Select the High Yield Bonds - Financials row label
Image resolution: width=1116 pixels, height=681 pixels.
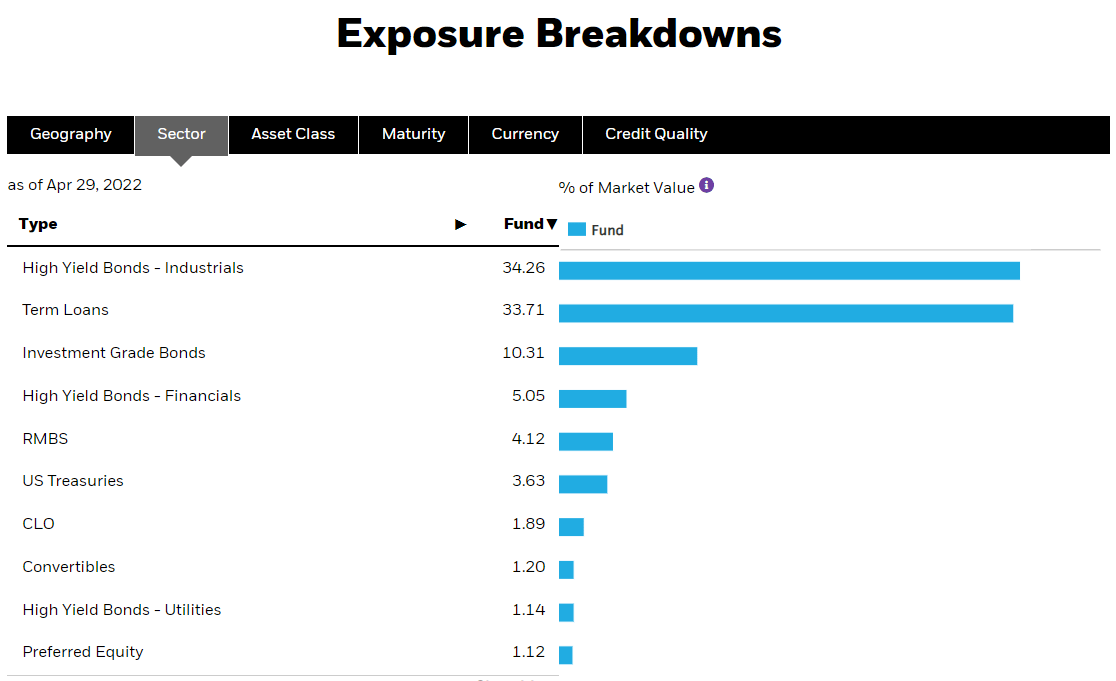[x=132, y=396]
